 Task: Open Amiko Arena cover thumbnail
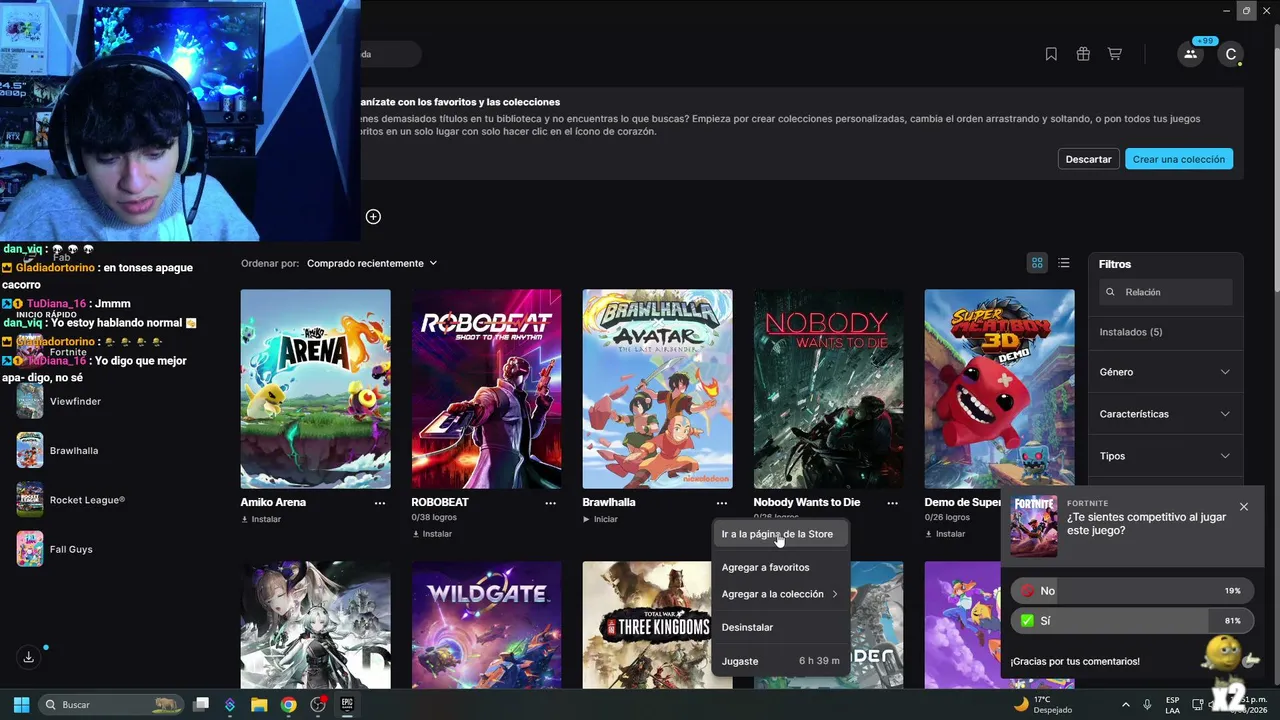tap(316, 389)
